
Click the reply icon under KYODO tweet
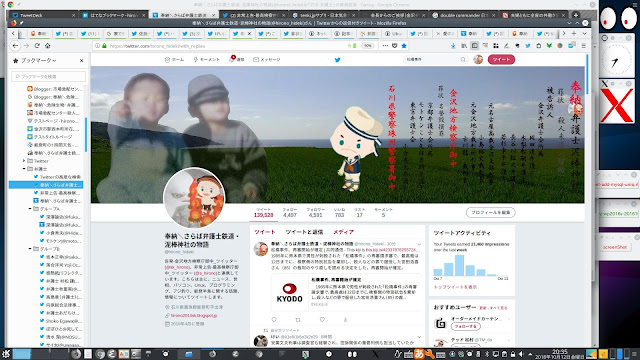(274, 320)
